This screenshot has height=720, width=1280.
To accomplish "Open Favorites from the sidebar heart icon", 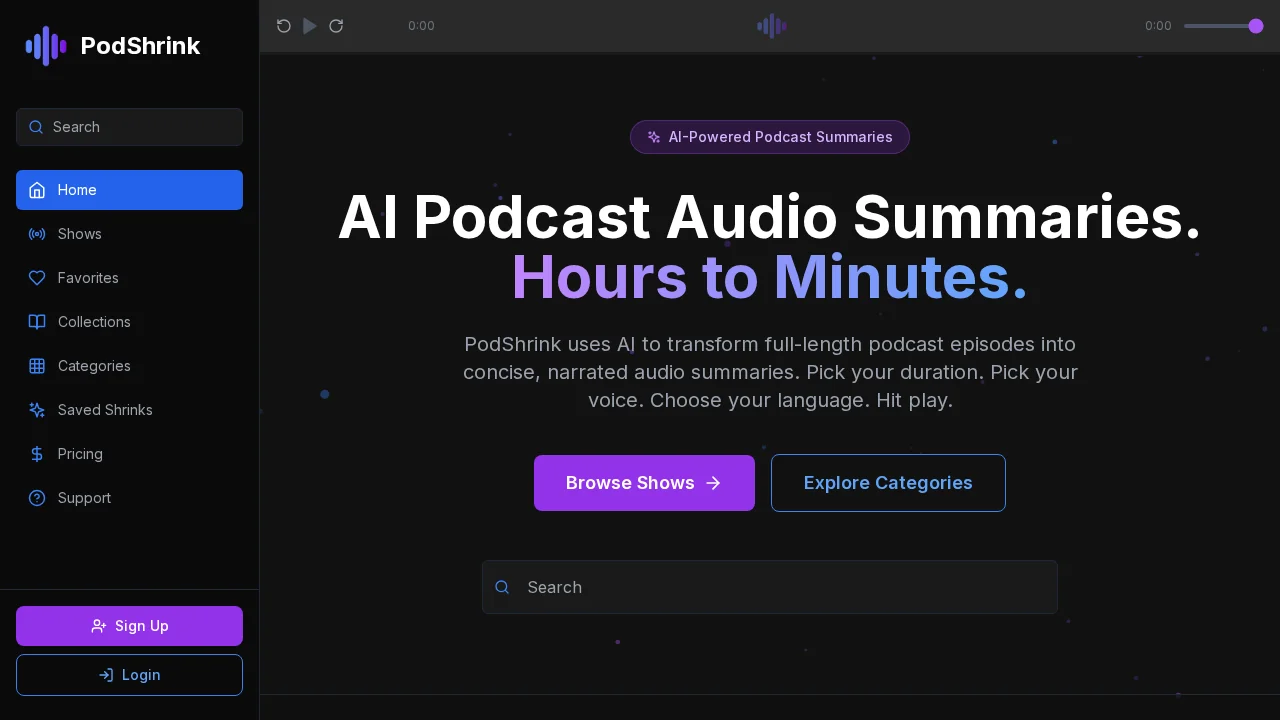I will coord(37,278).
